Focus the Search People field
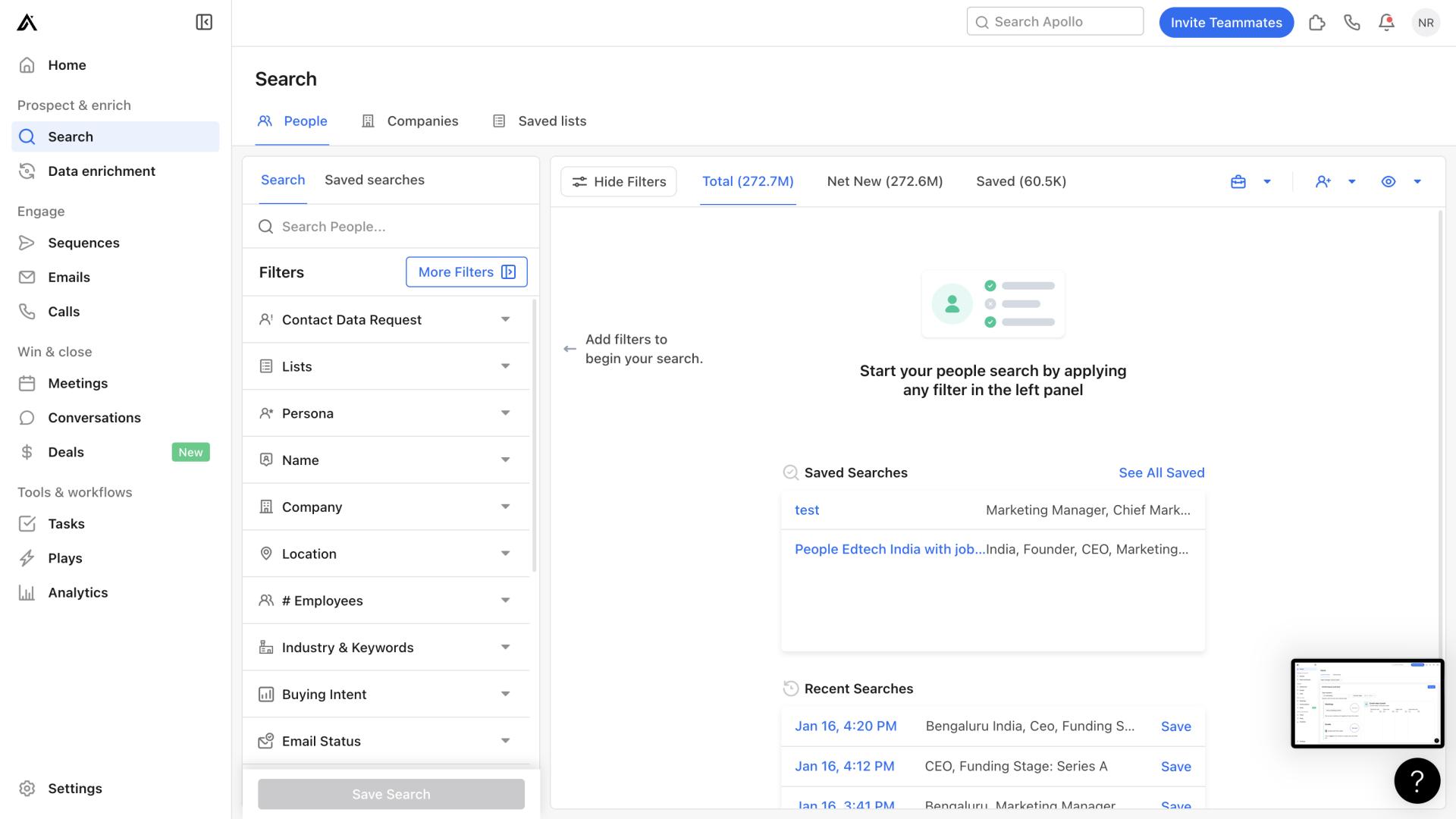 click(391, 227)
